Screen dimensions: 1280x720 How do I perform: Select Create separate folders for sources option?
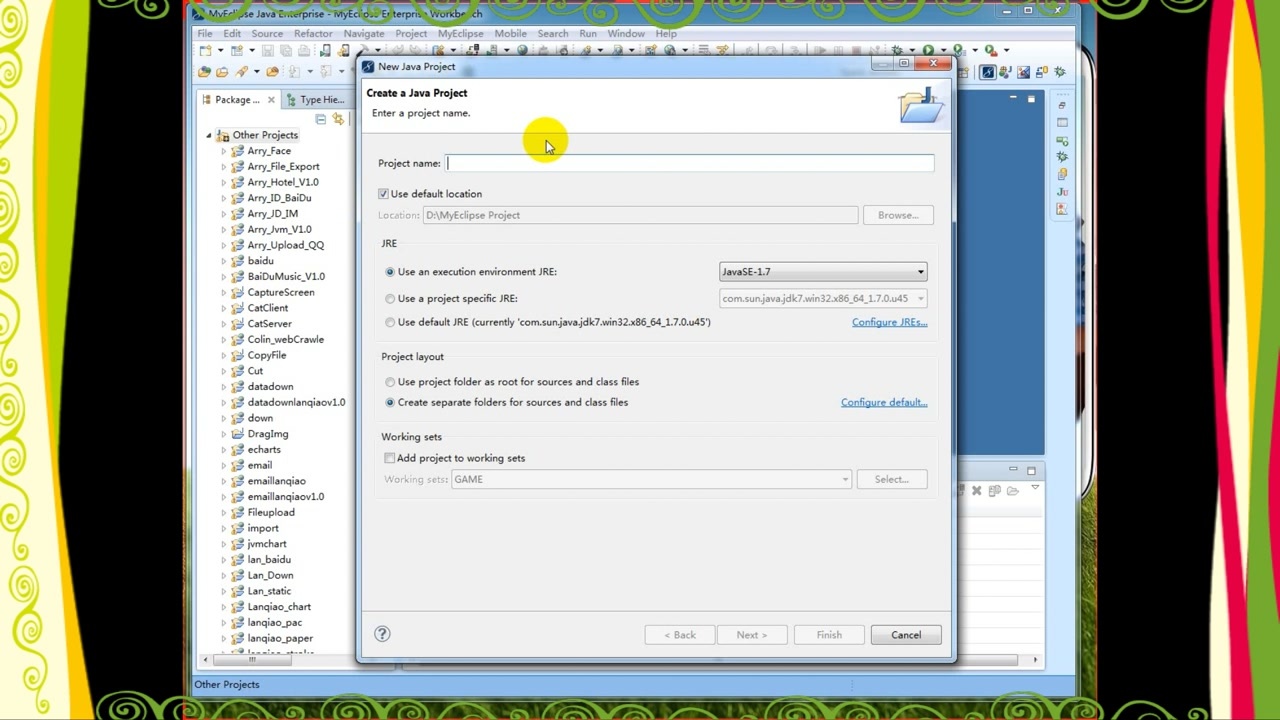tap(390, 402)
